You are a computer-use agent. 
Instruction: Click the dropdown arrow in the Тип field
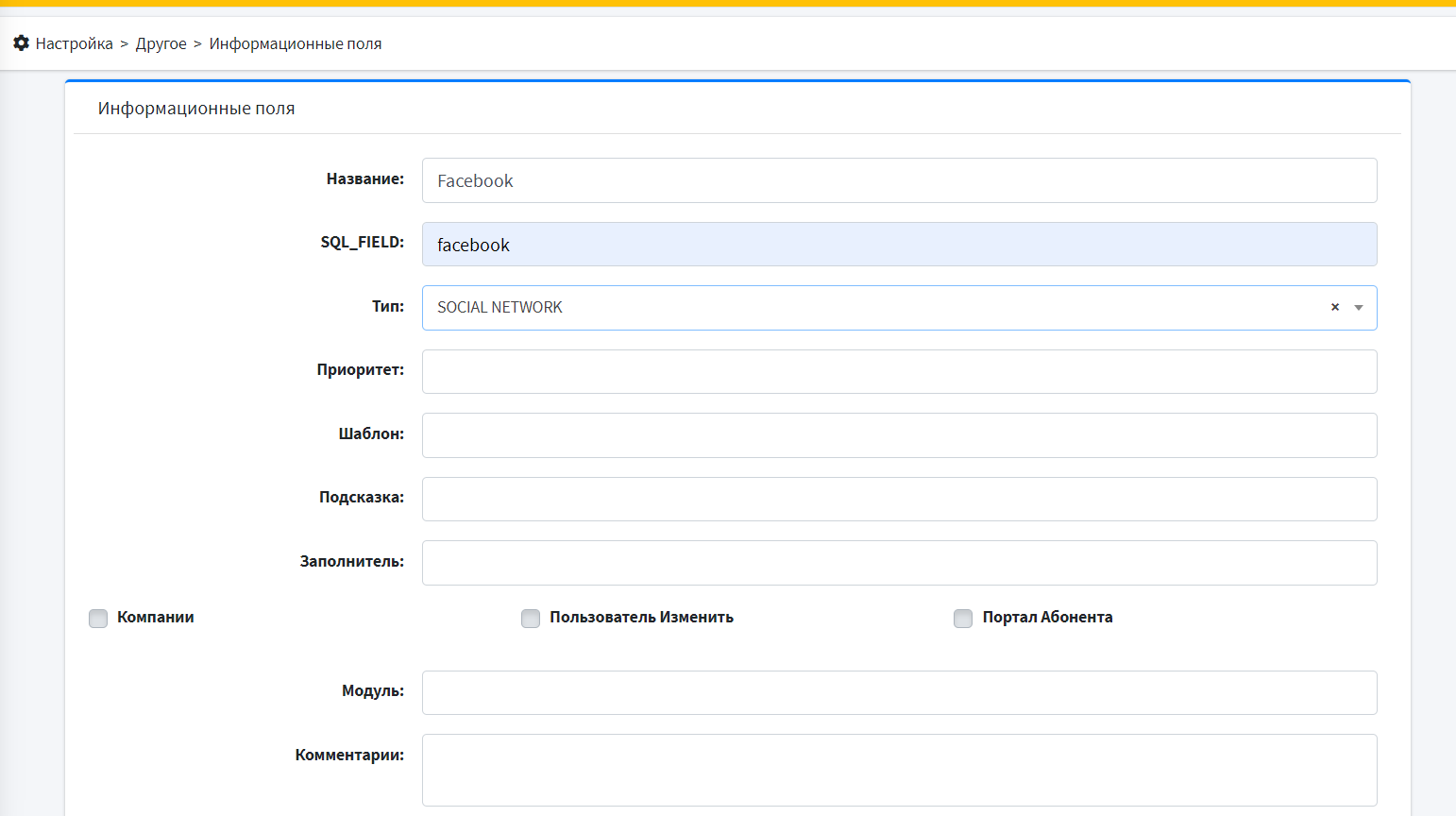pyautogui.click(x=1359, y=308)
